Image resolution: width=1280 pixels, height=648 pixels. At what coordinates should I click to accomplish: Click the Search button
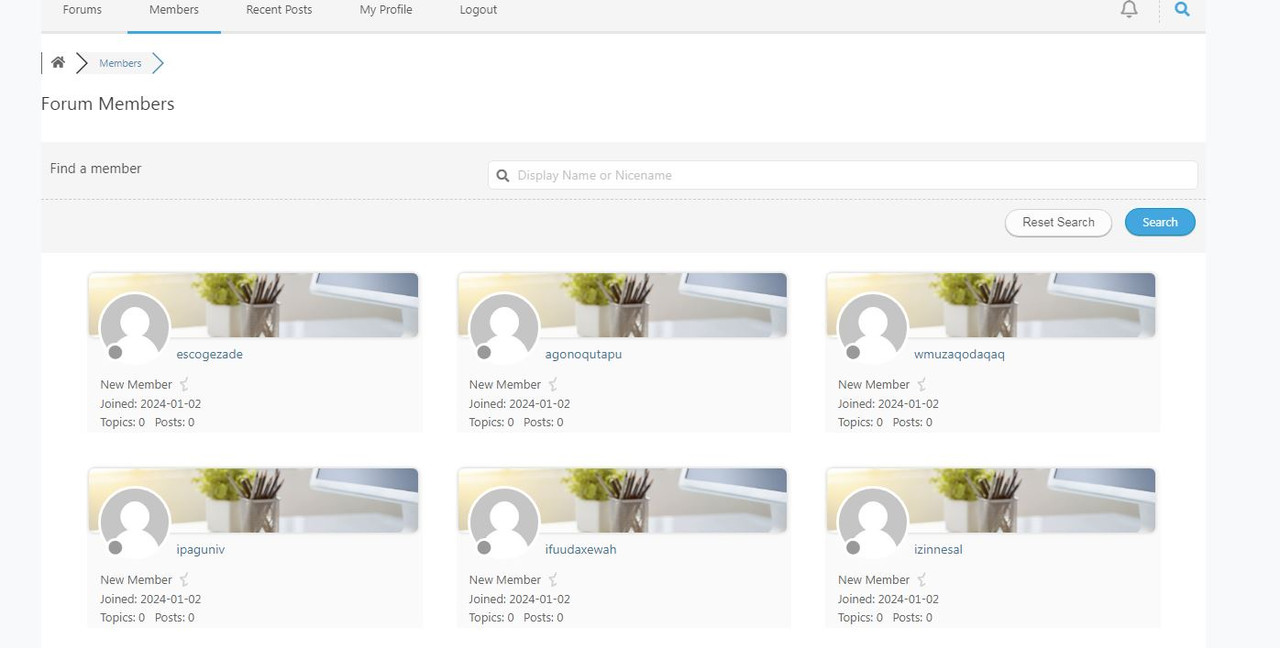click(1160, 222)
